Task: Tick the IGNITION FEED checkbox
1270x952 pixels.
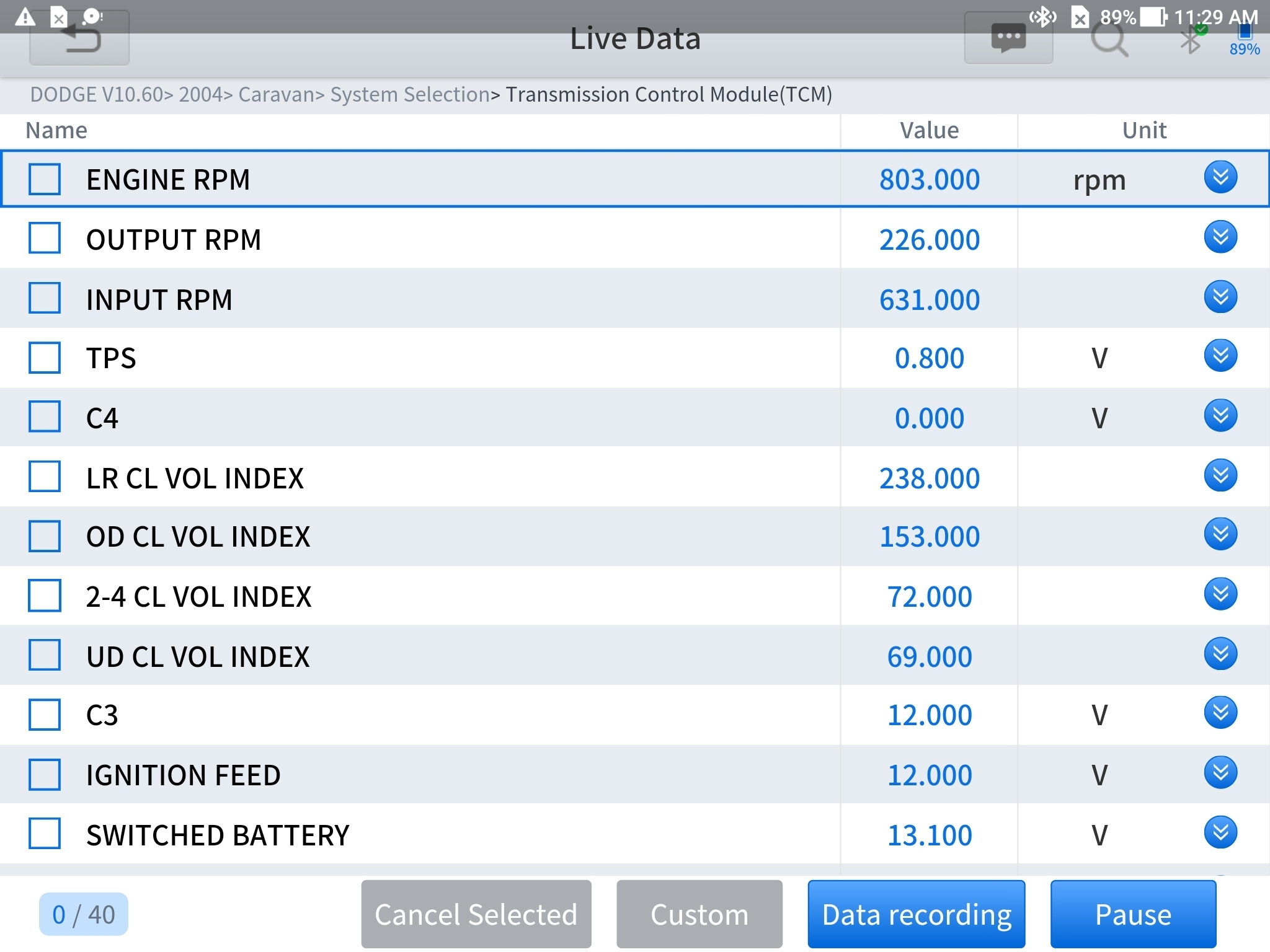Action: tap(45, 774)
